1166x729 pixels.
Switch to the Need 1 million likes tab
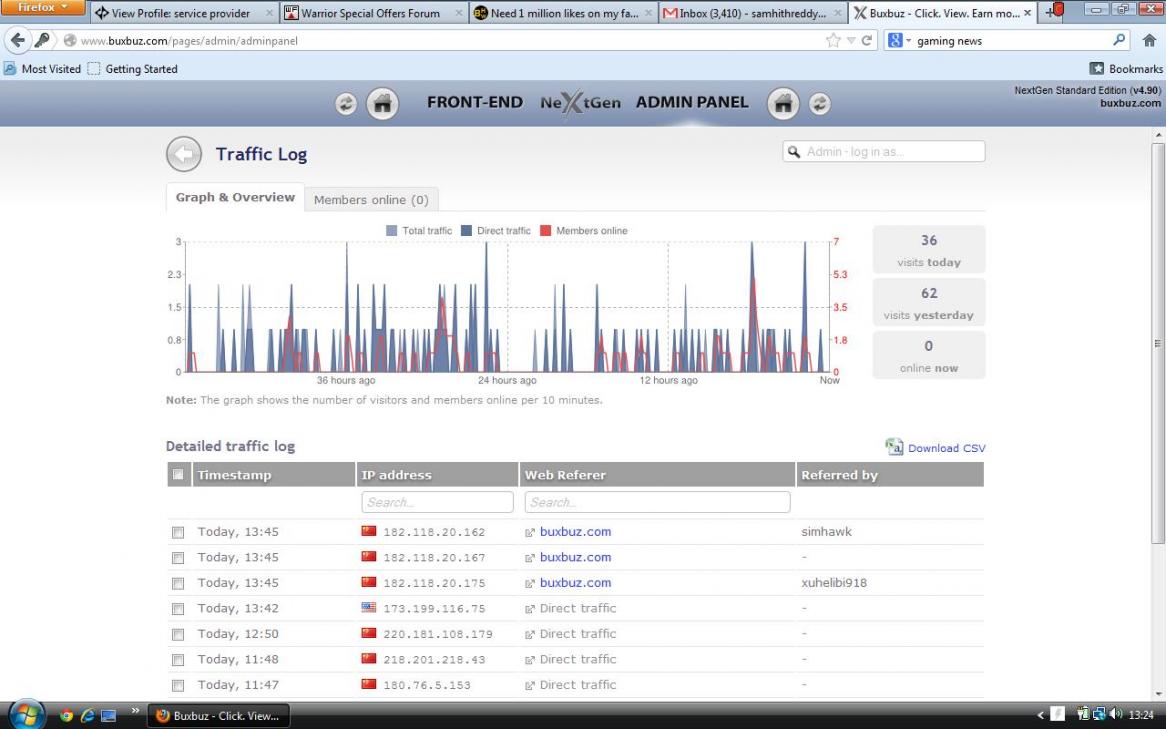pos(563,13)
